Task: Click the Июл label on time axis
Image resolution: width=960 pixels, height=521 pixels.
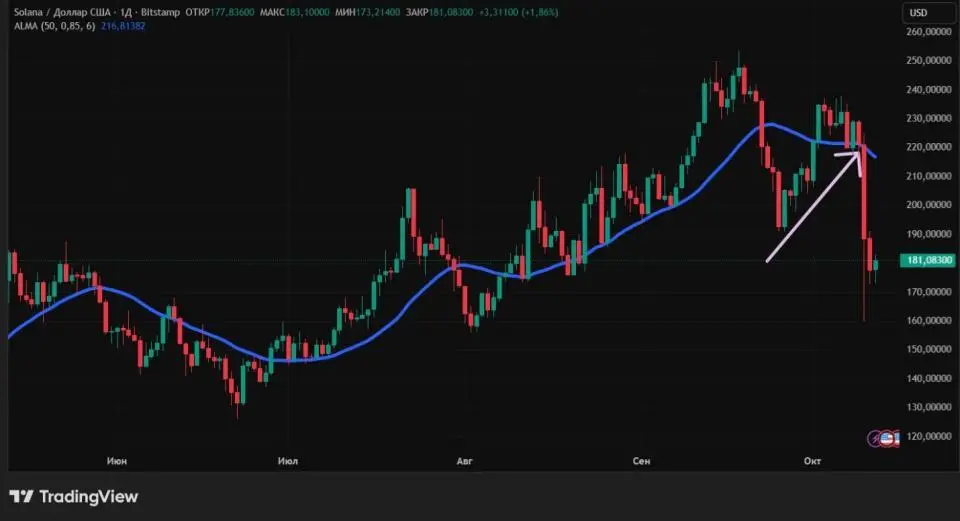Action: click(287, 461)
